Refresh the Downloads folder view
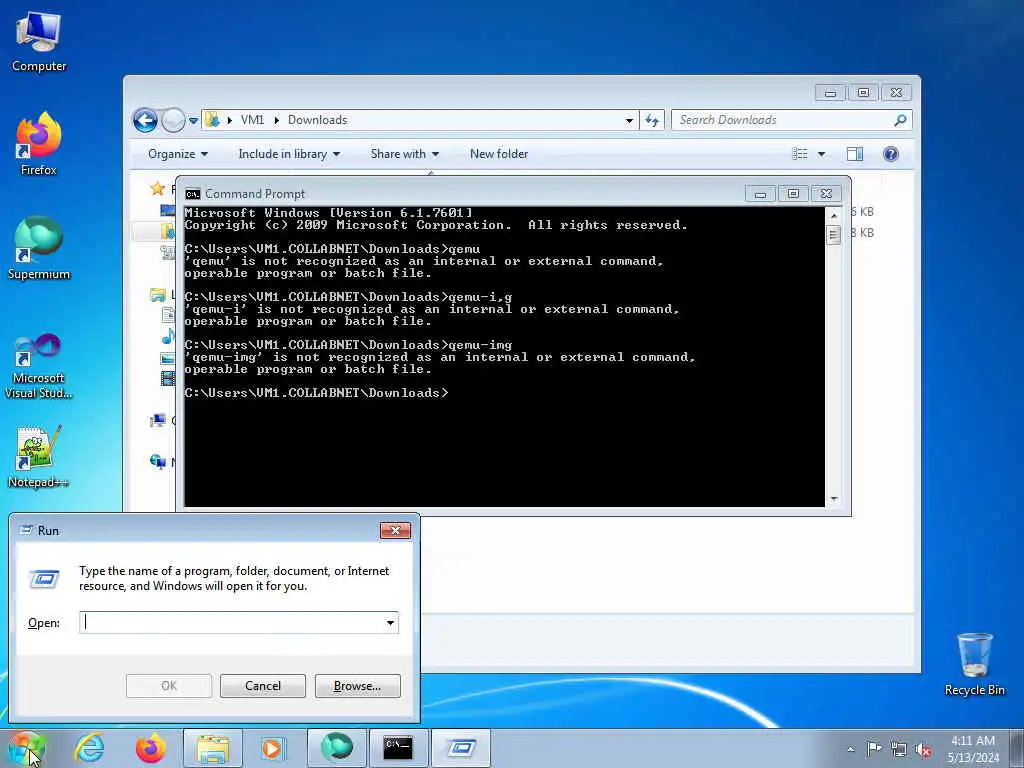1024x768 pixels. pyautogui.click(x=652, y=120)
